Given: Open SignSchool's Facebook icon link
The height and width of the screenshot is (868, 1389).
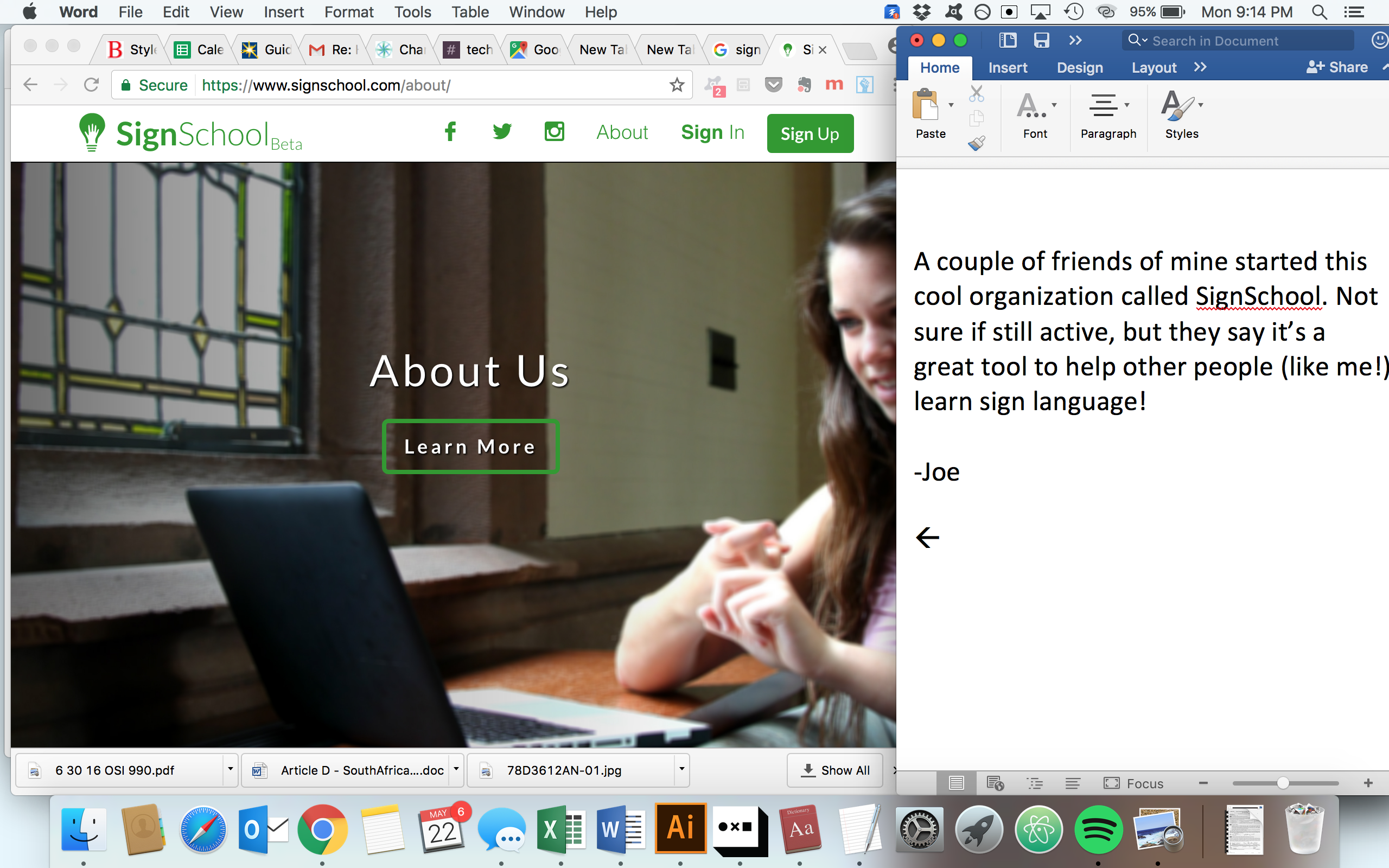Looking at the screenshot, I should click(x=450, y=131).
